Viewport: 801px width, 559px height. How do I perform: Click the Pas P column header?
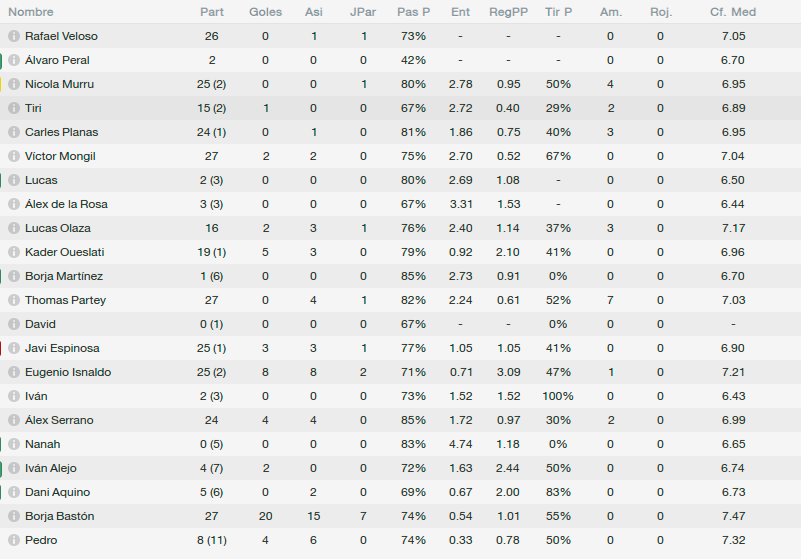pyautogui.click(x=413, y=12)
